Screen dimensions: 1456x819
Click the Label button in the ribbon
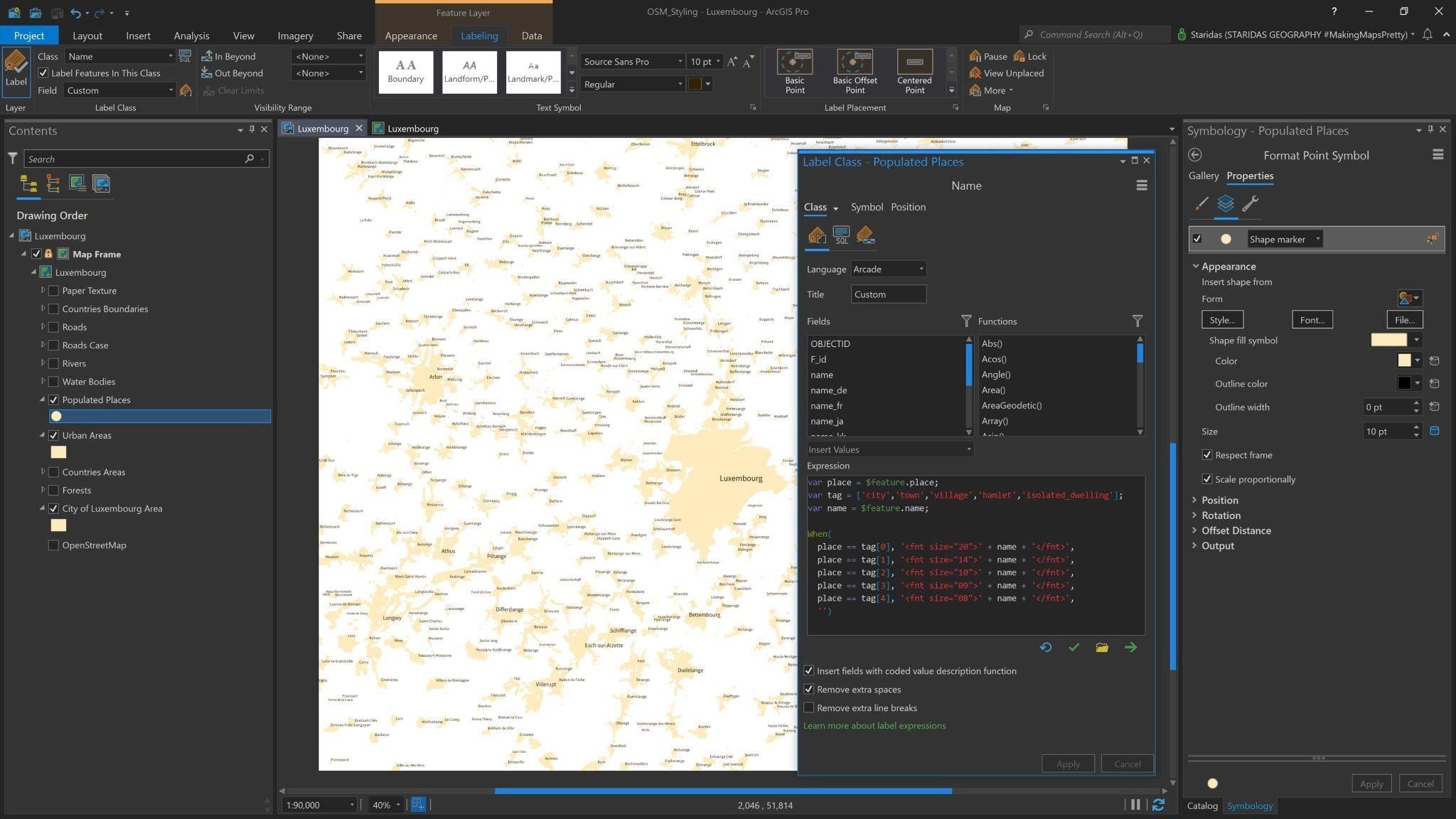pos(16,69)
